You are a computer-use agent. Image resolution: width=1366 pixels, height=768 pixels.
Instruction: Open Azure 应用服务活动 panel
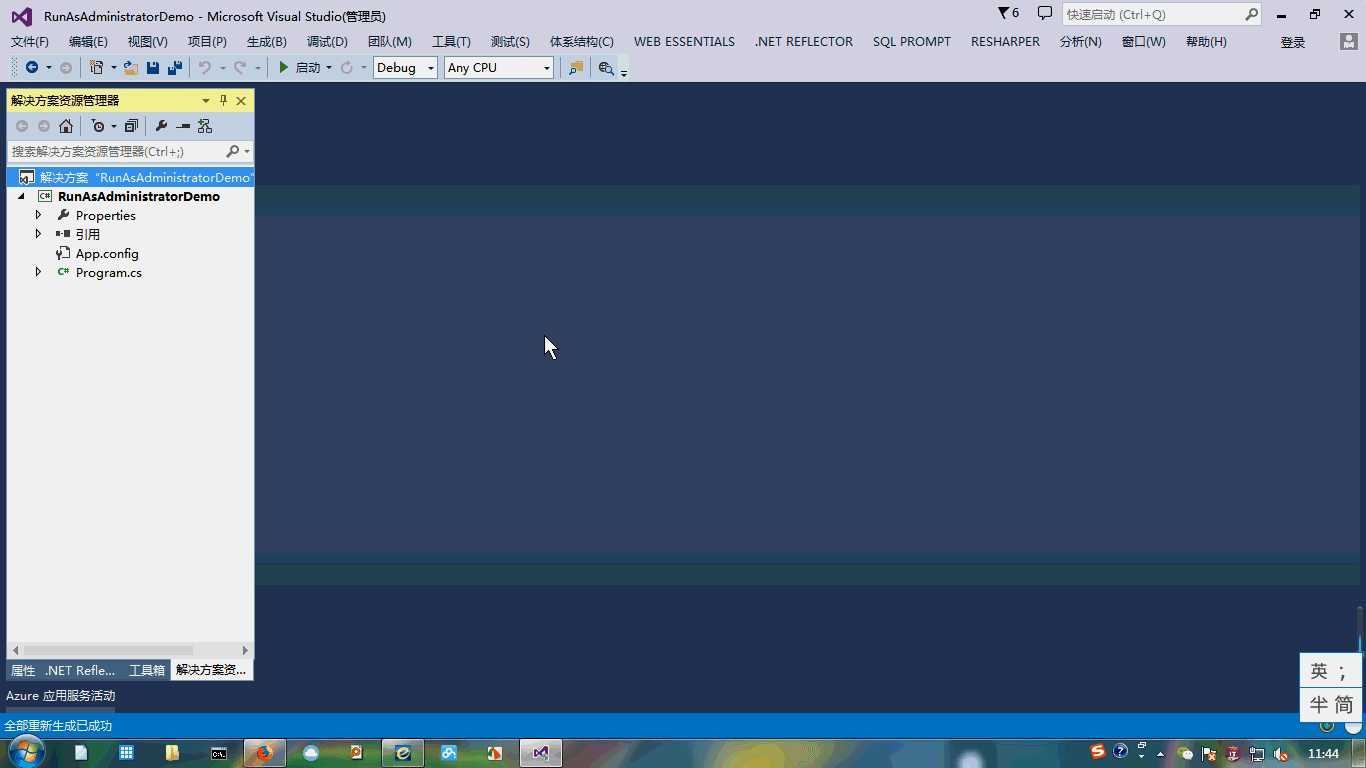point(61,696)
